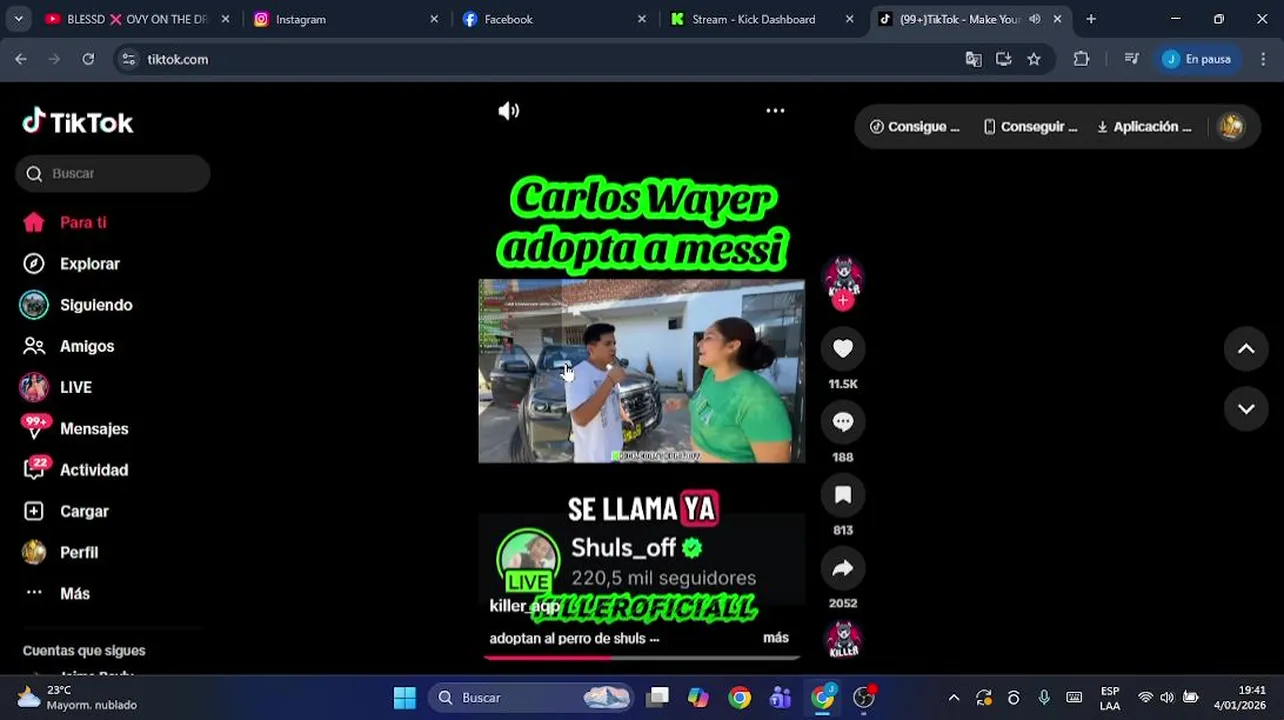Bookmark this page with the star

click(1034, 59)
